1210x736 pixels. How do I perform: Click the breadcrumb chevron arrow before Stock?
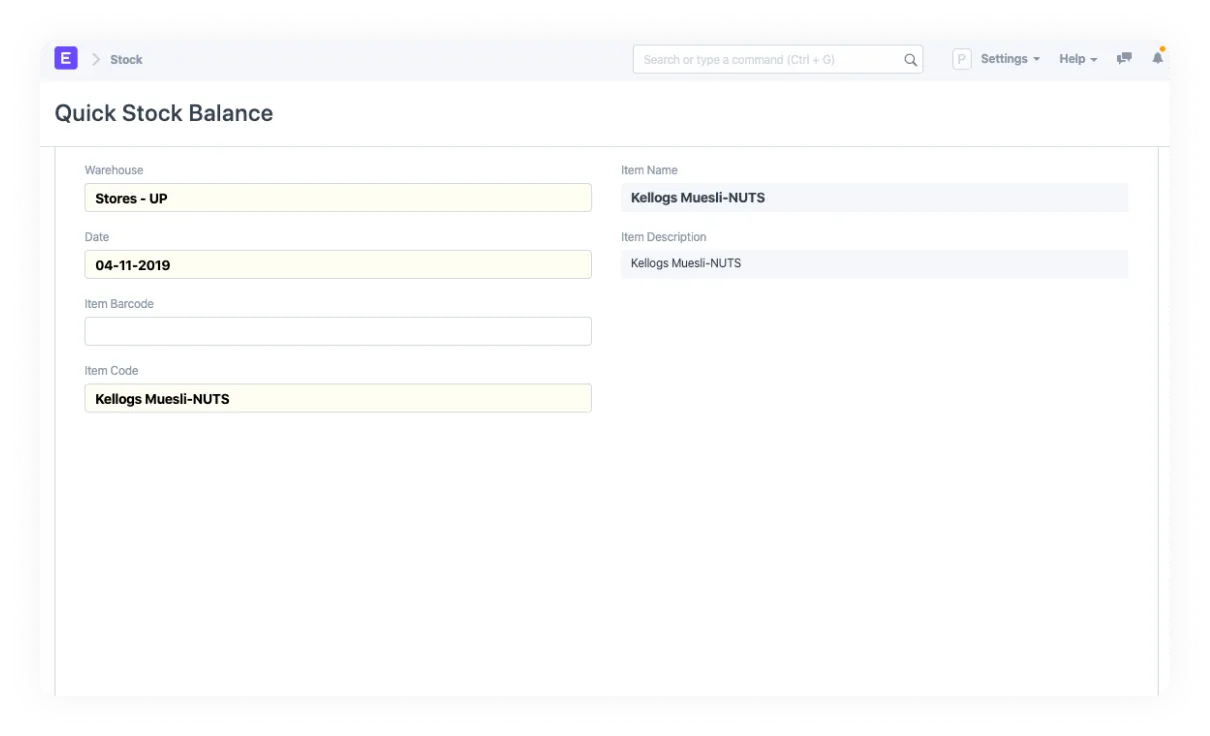[x=96, y=60]
